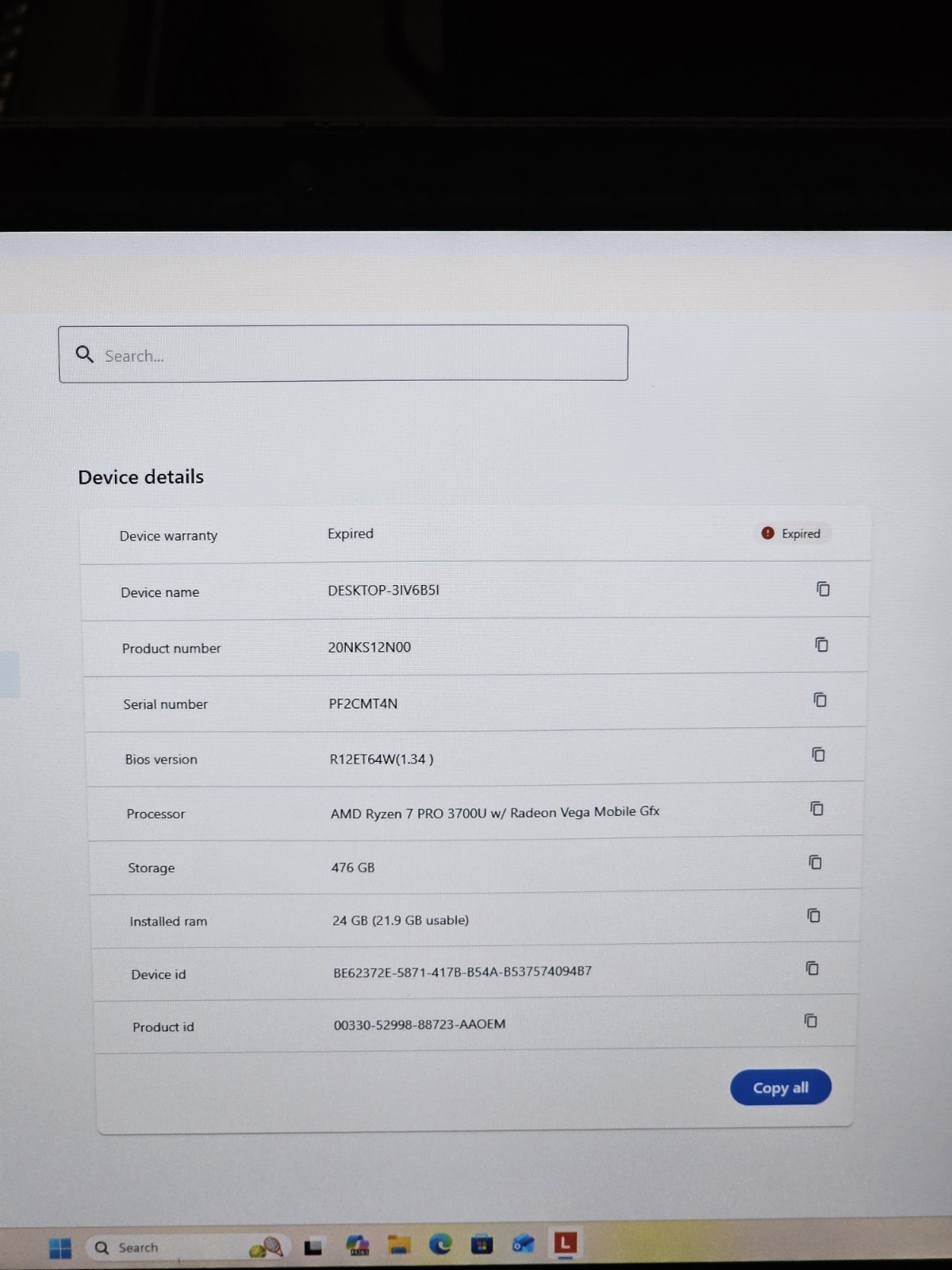The image size is (952, 1270).
Task: Select the product id 00330-52998-88723-AAOEM
Action: coord(420,1024)
